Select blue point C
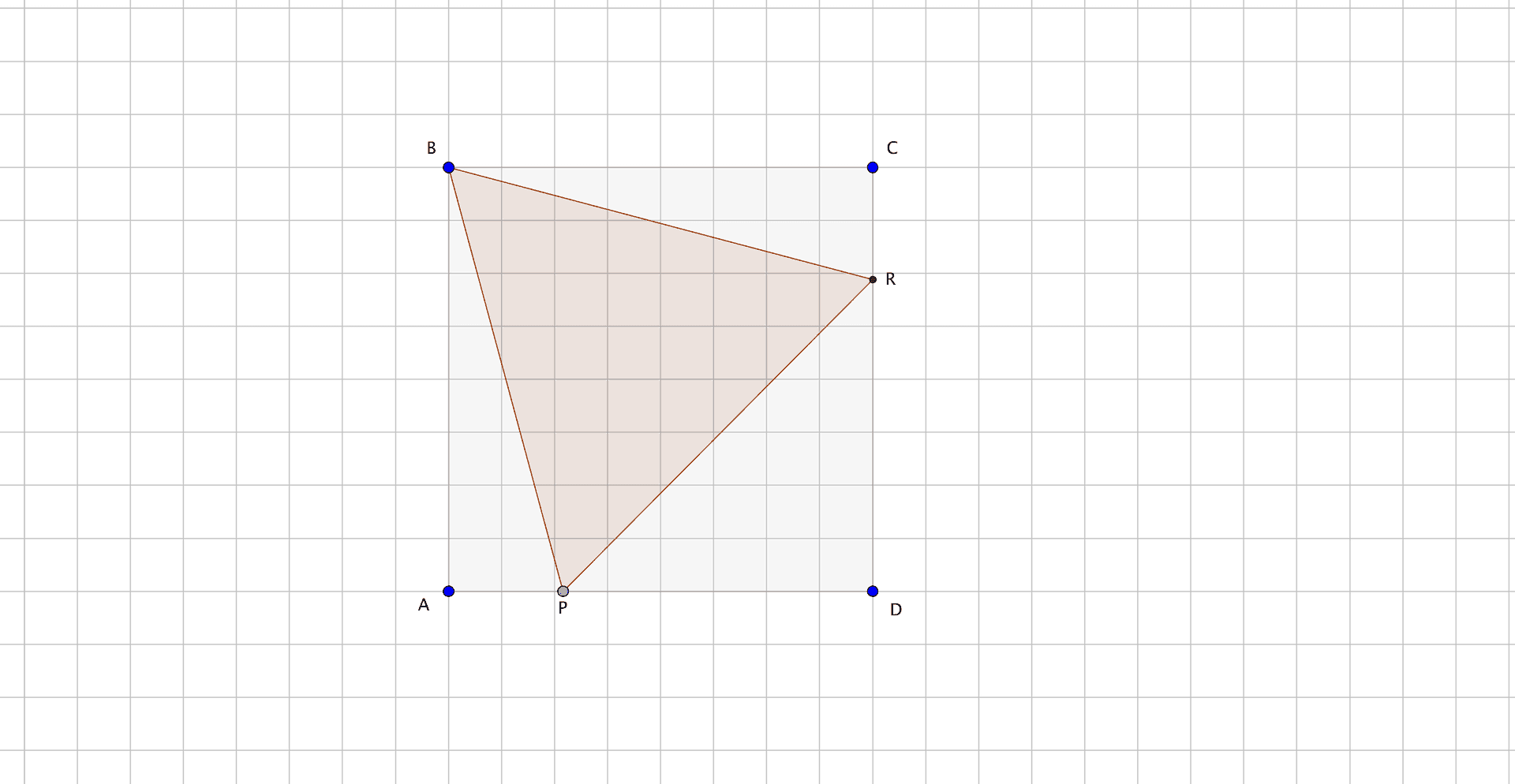This screenshot has width=1515, height=784. pyautogui.click(x=873, y=167)
